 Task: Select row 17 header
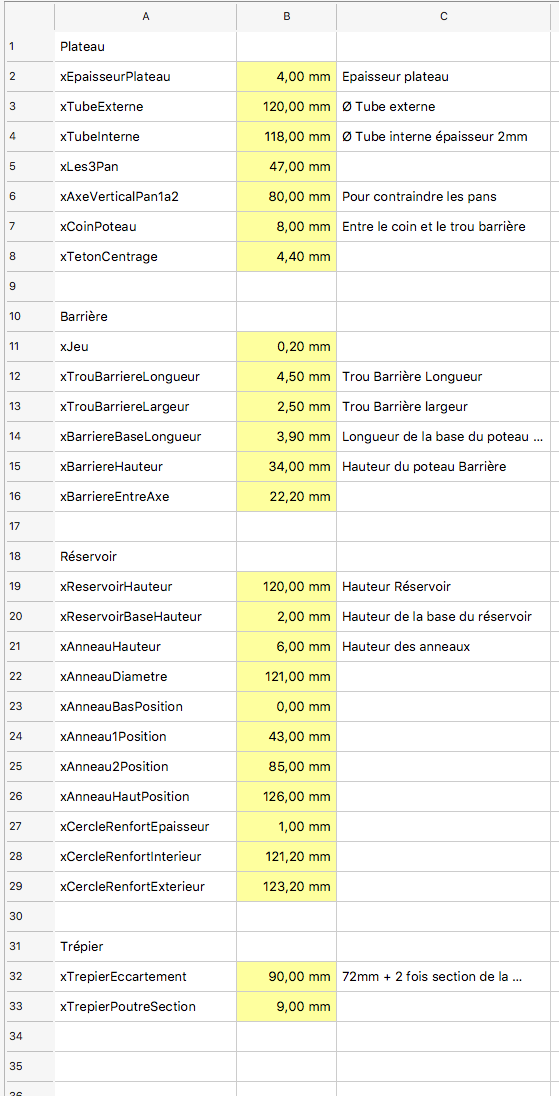(x=27, y=526)
